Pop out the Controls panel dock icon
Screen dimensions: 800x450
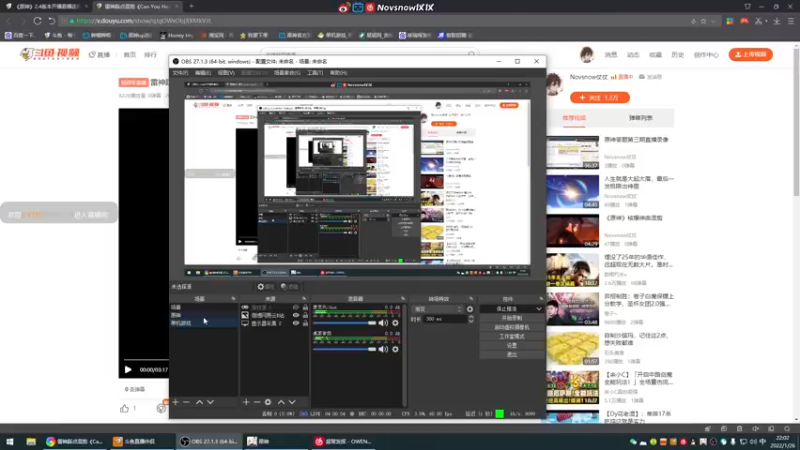coord(541,299)
